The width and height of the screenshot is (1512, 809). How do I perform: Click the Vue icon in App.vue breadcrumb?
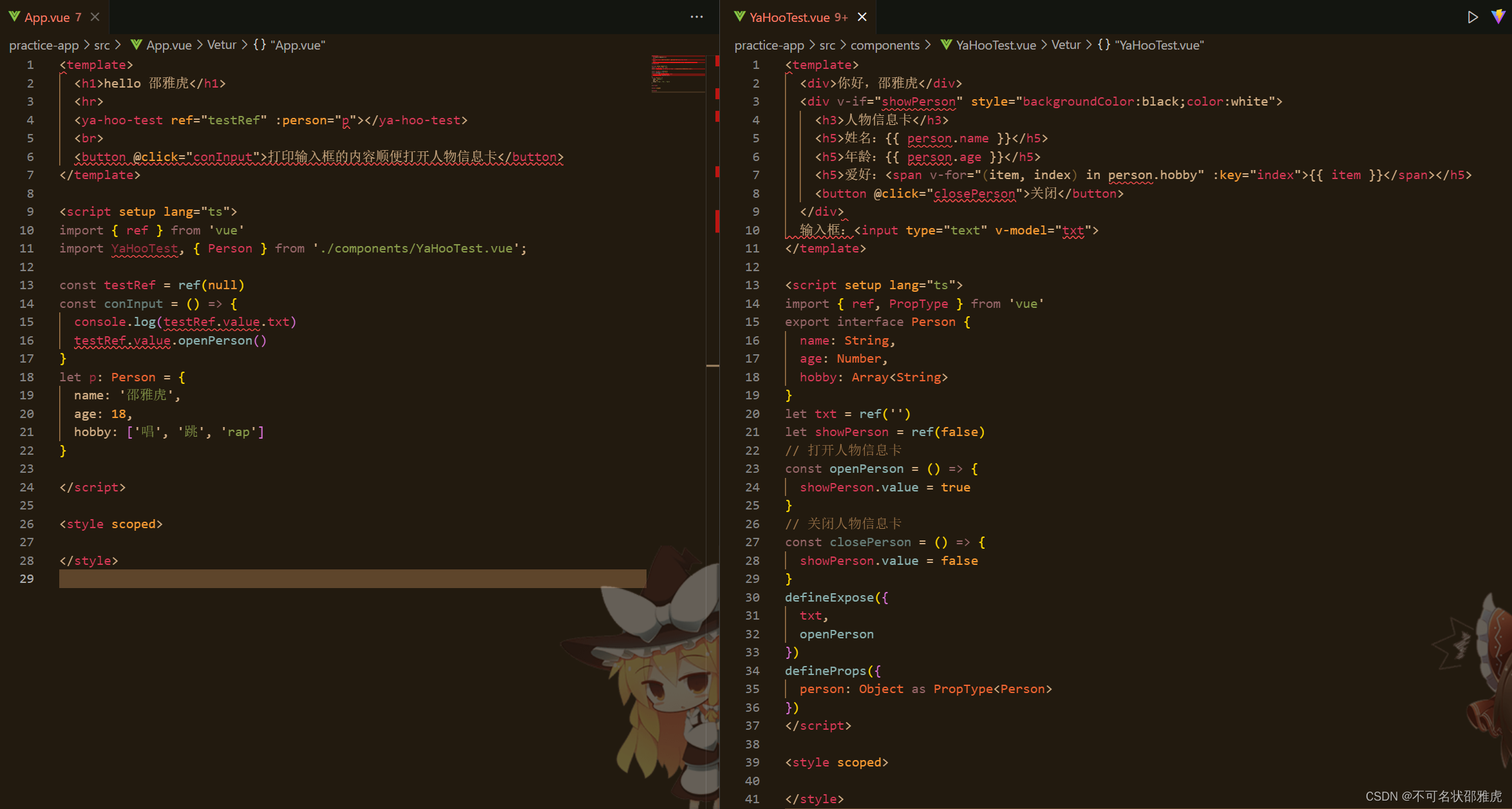pos(136,44)
